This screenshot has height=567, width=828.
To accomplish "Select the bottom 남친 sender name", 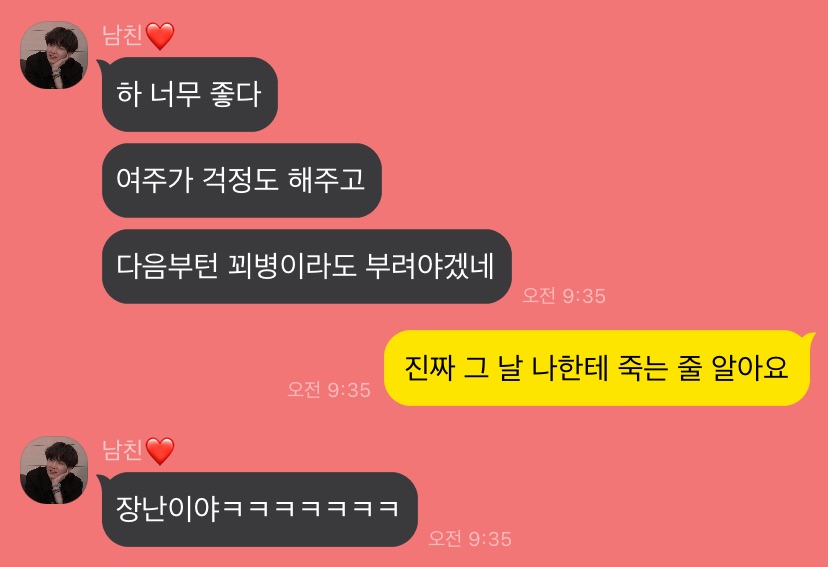I will click(x=122, y=450).
